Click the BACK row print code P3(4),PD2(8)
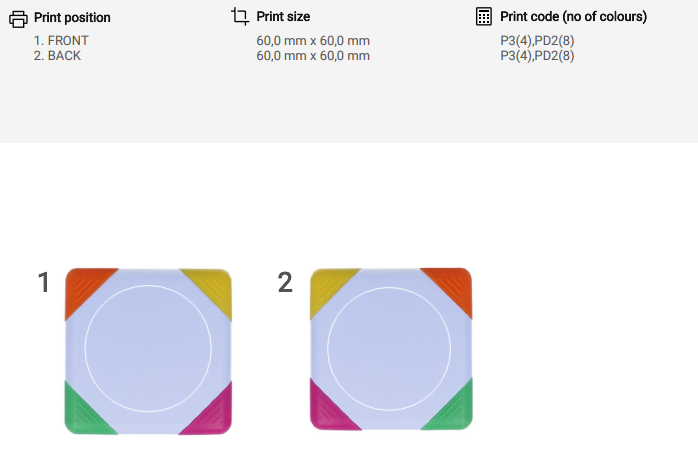This screenshot has height=470, width=698. [537, 56]
